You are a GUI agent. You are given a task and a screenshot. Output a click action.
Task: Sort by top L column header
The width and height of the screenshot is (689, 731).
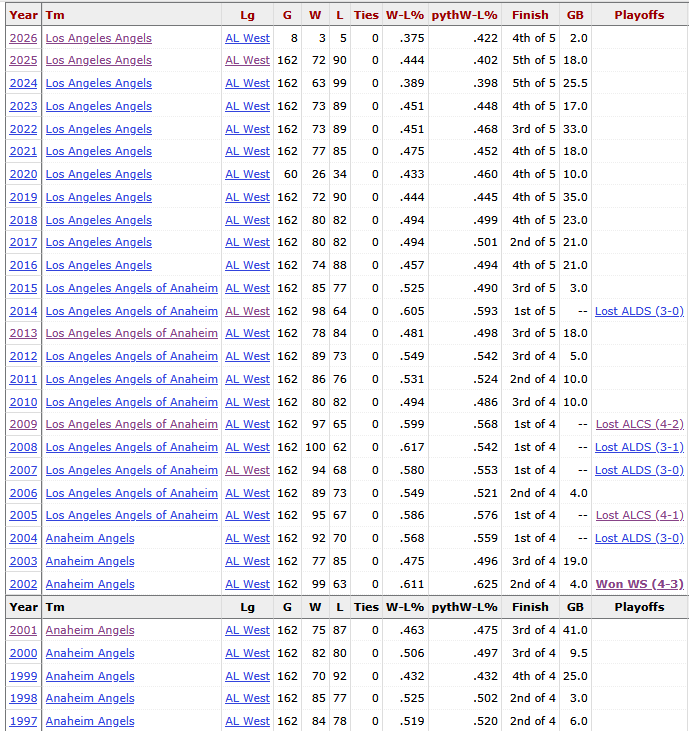pos(340,15)
